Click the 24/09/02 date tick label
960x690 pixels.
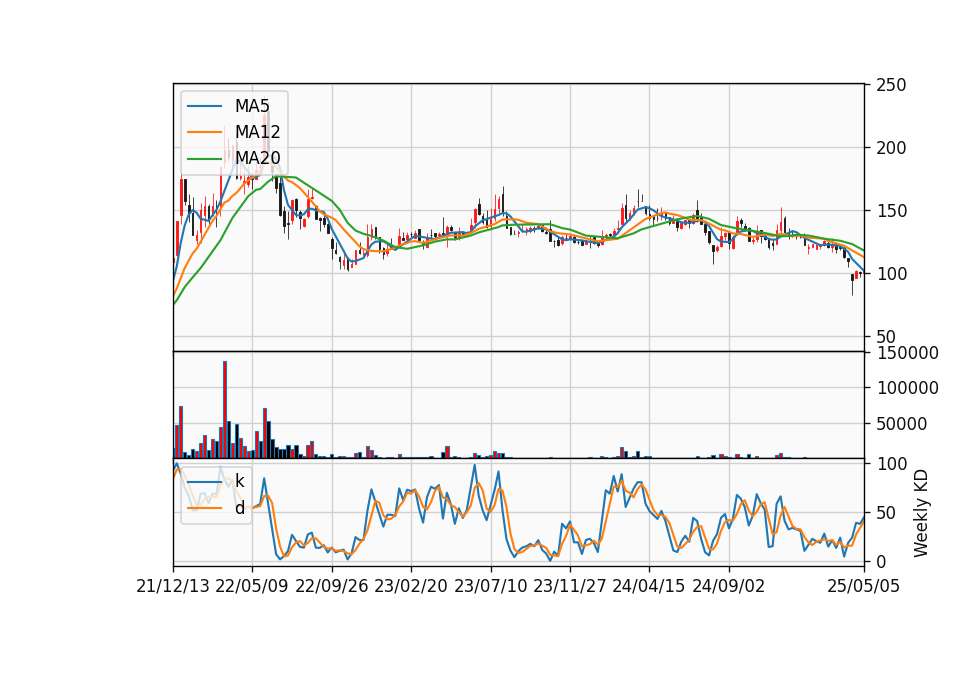coord(729,587)
